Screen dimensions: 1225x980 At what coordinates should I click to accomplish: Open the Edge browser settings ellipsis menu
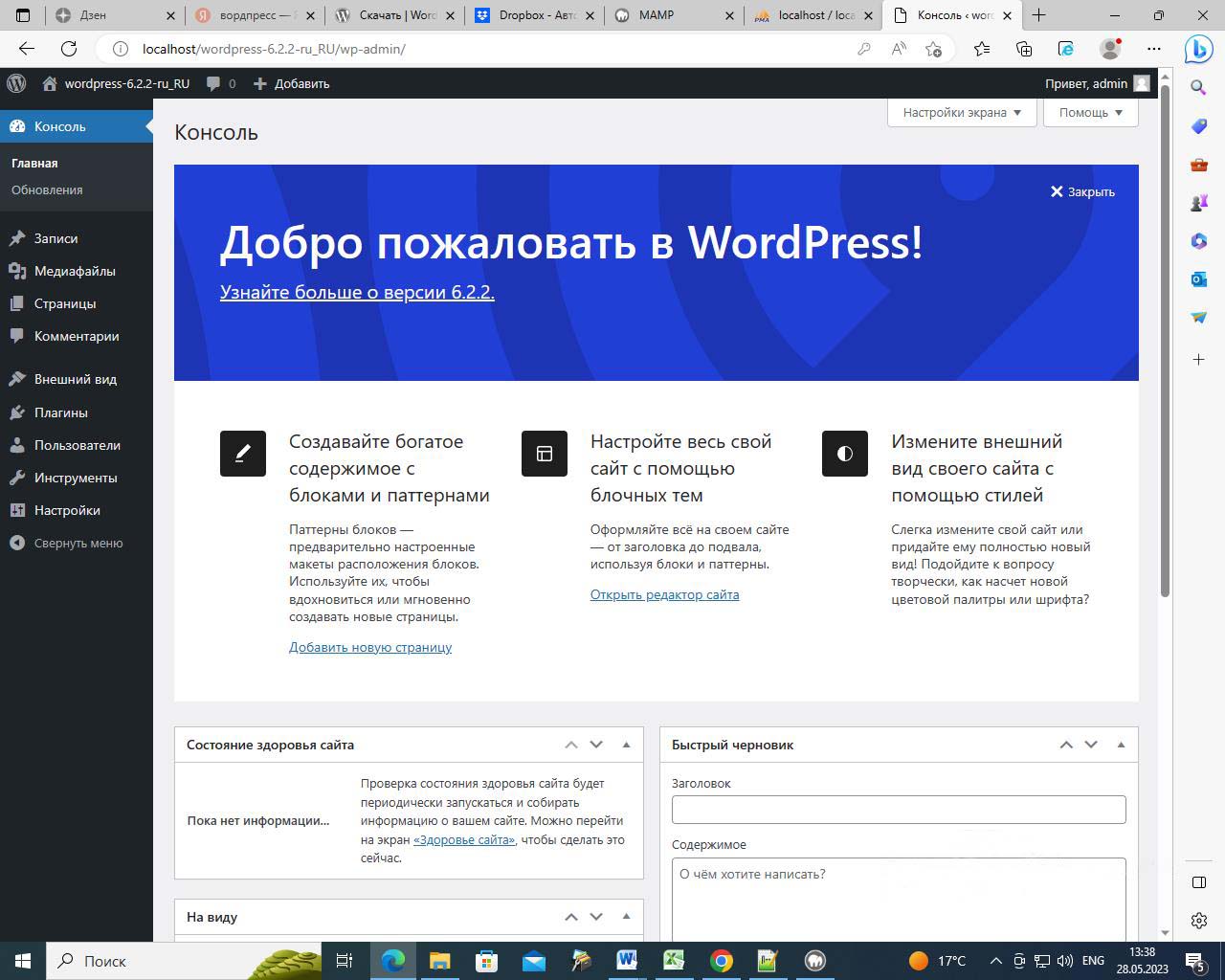(1154, 49)
